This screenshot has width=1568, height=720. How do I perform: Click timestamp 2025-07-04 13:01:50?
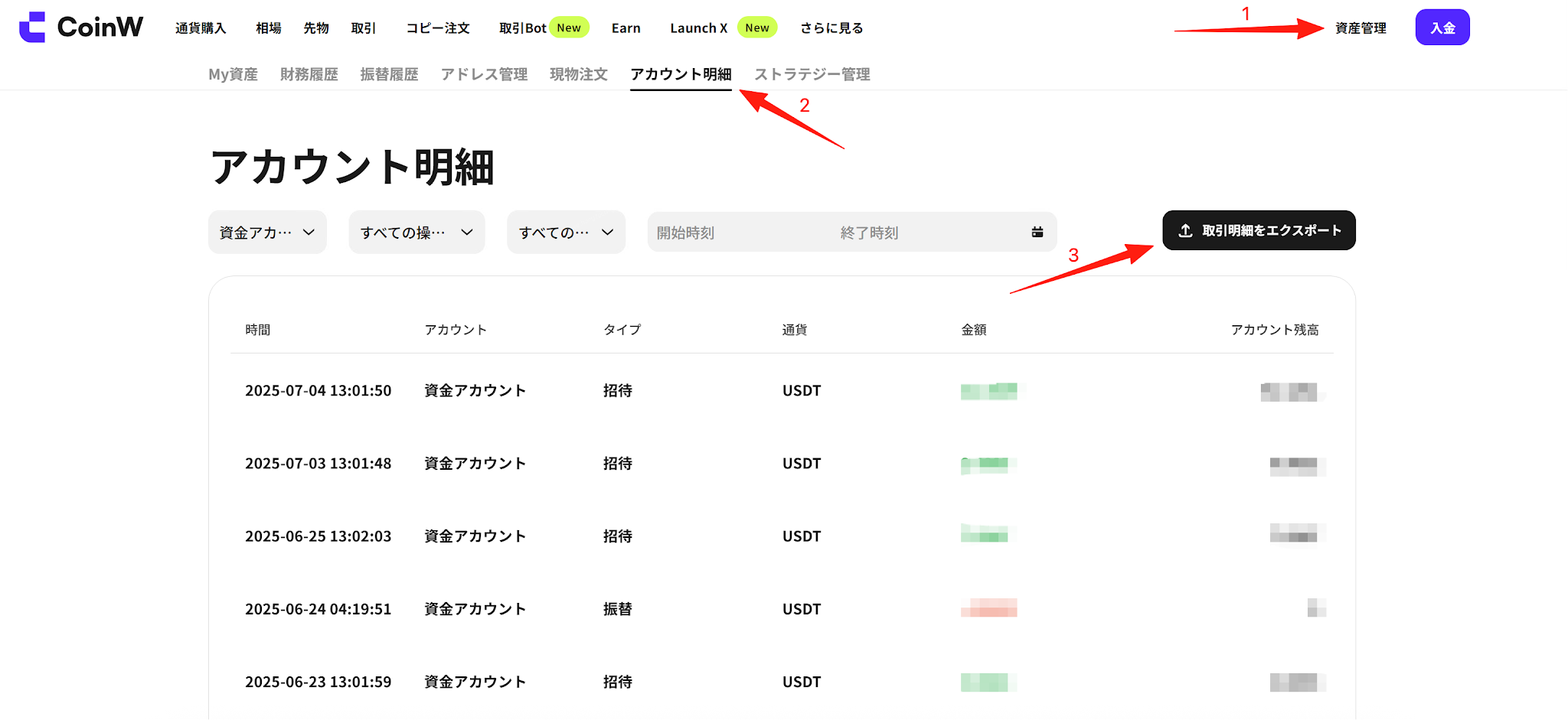tap(318, 391)
